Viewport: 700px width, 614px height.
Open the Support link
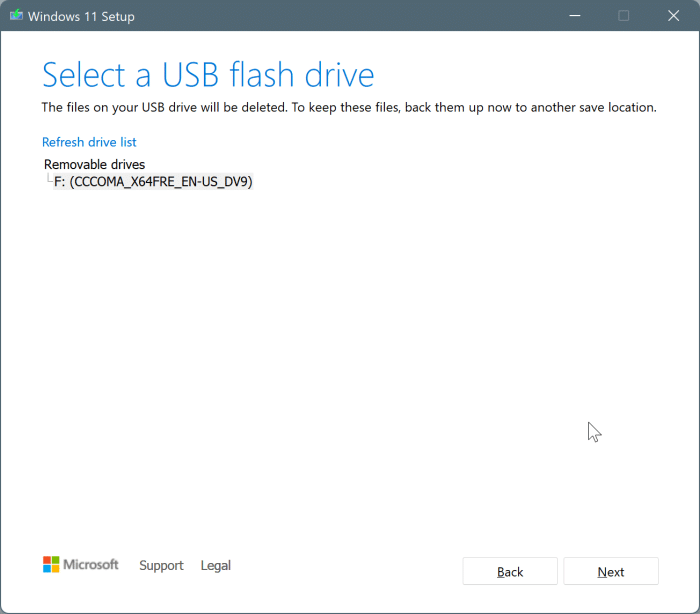click(161, 565)
